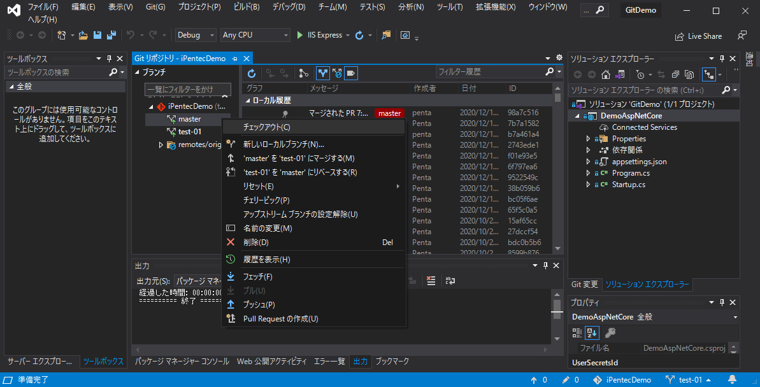Image resolution: width=760 pixels, height=387 pixels.
Task: Expand the remotes/origin node
Action: 161,145
